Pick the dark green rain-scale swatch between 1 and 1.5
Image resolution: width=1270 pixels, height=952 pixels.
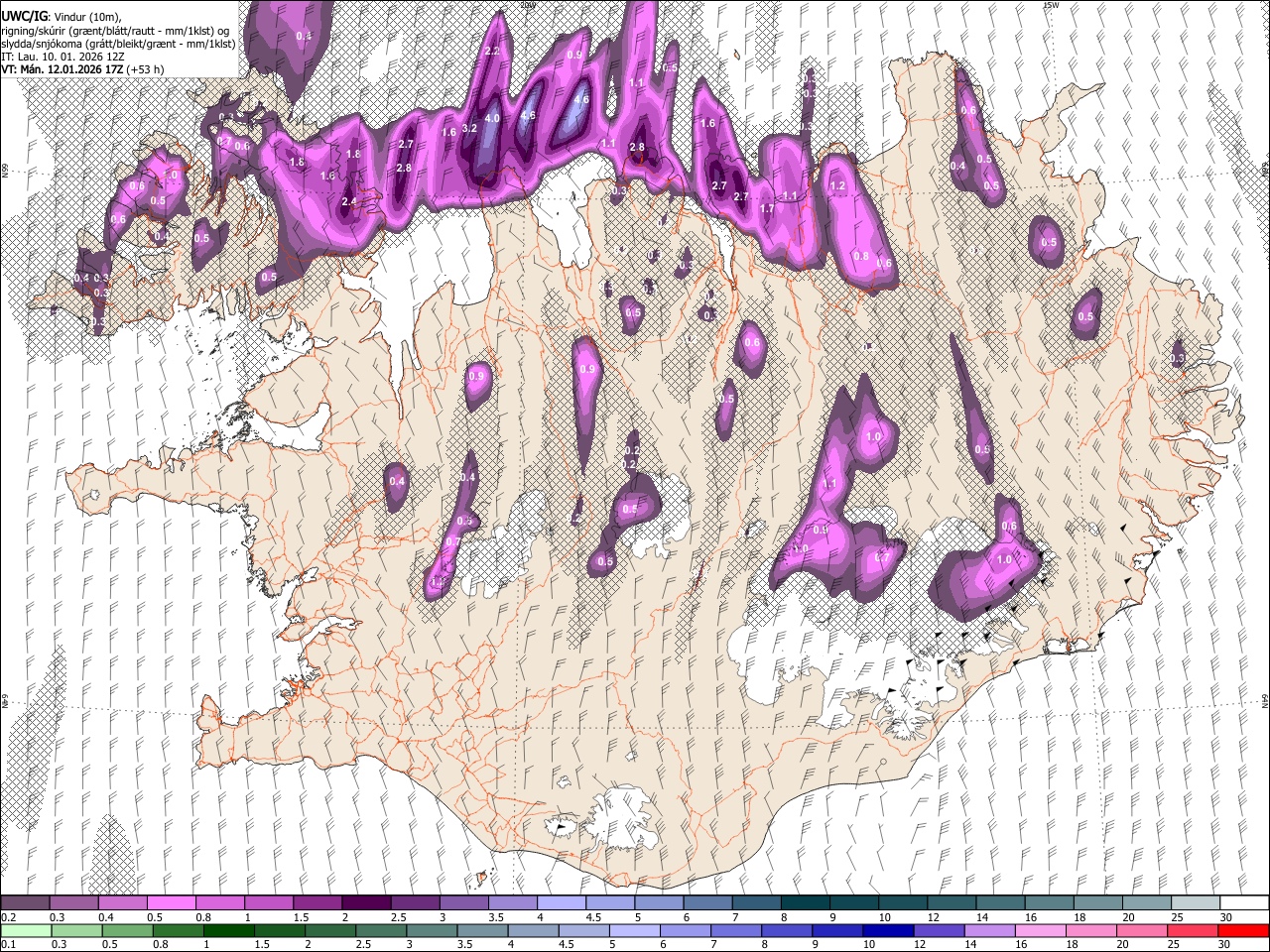[229, 930]
